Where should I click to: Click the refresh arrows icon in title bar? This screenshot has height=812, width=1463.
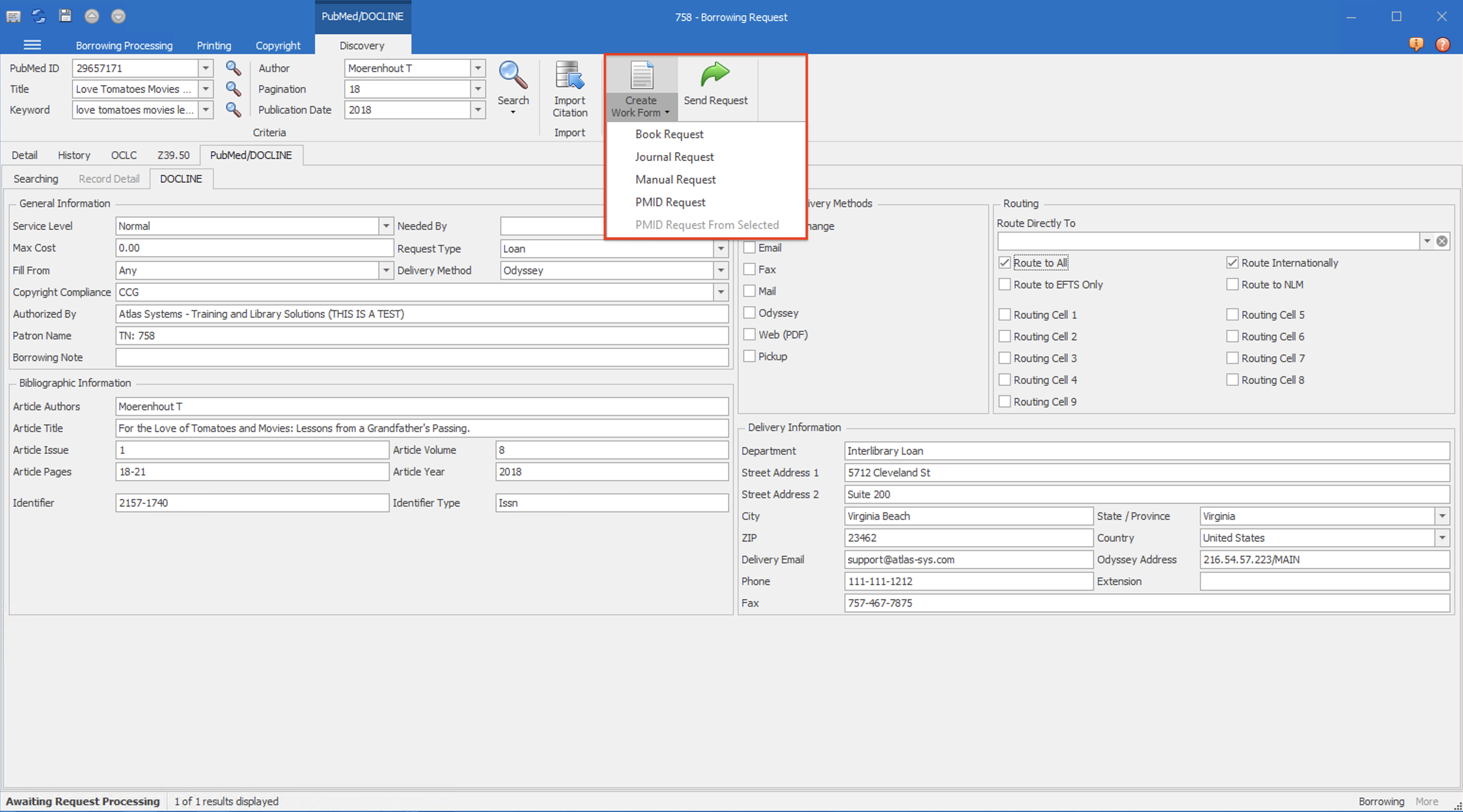39,16
